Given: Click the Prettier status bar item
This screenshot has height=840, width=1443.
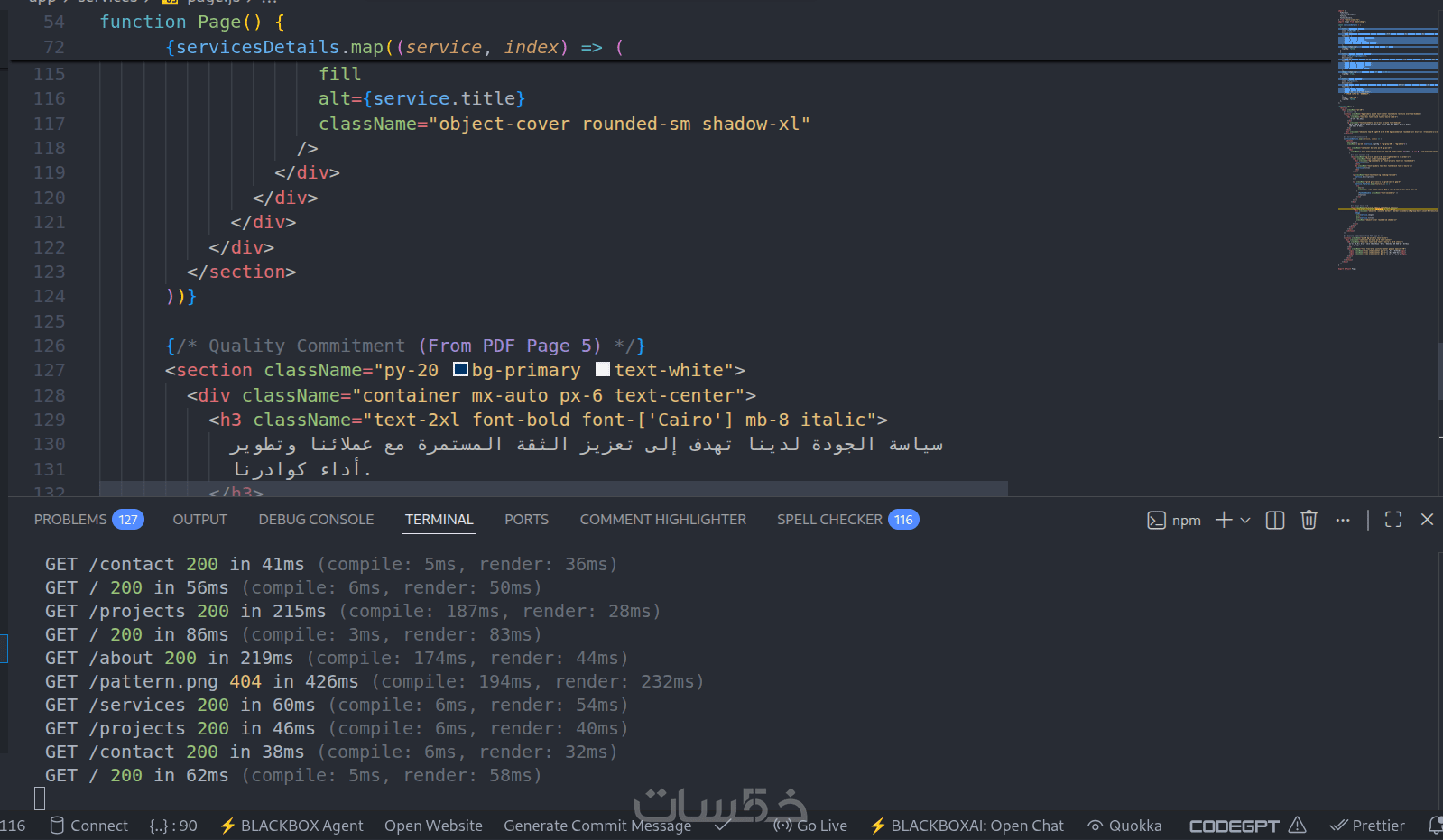Looking at the screenshot, I should (x=1367, y=826).
